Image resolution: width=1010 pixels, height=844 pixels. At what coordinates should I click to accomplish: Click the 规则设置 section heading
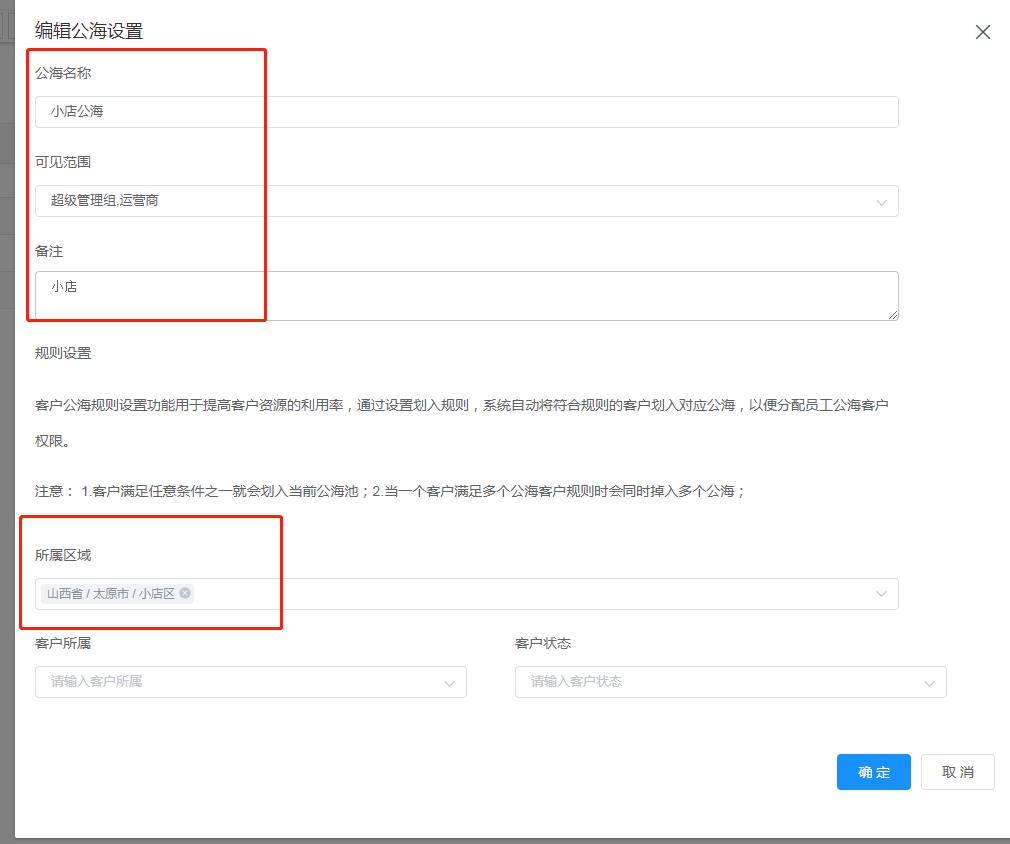click(63, 353)
